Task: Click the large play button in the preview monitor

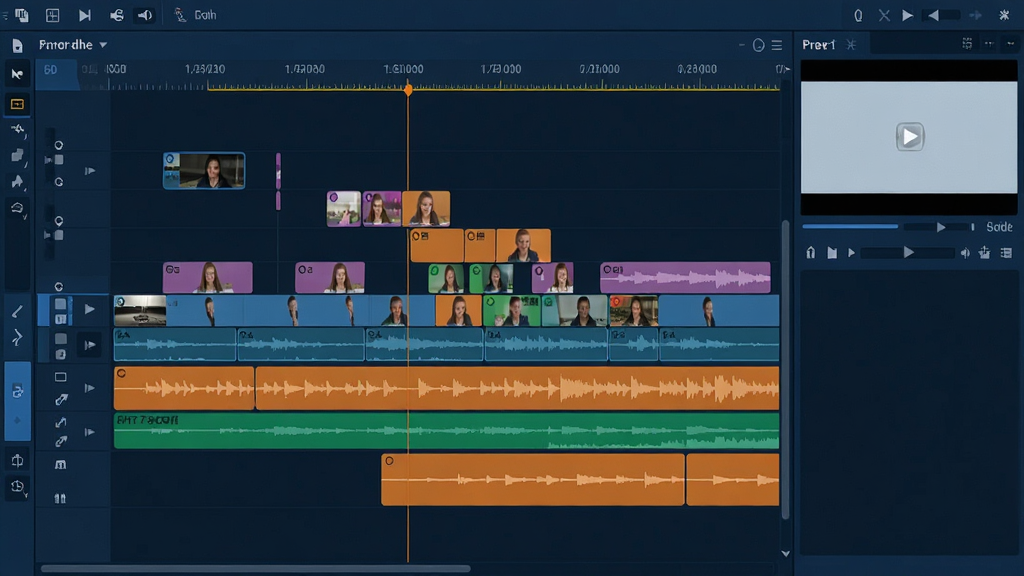Action: click(x=910, y=136)
